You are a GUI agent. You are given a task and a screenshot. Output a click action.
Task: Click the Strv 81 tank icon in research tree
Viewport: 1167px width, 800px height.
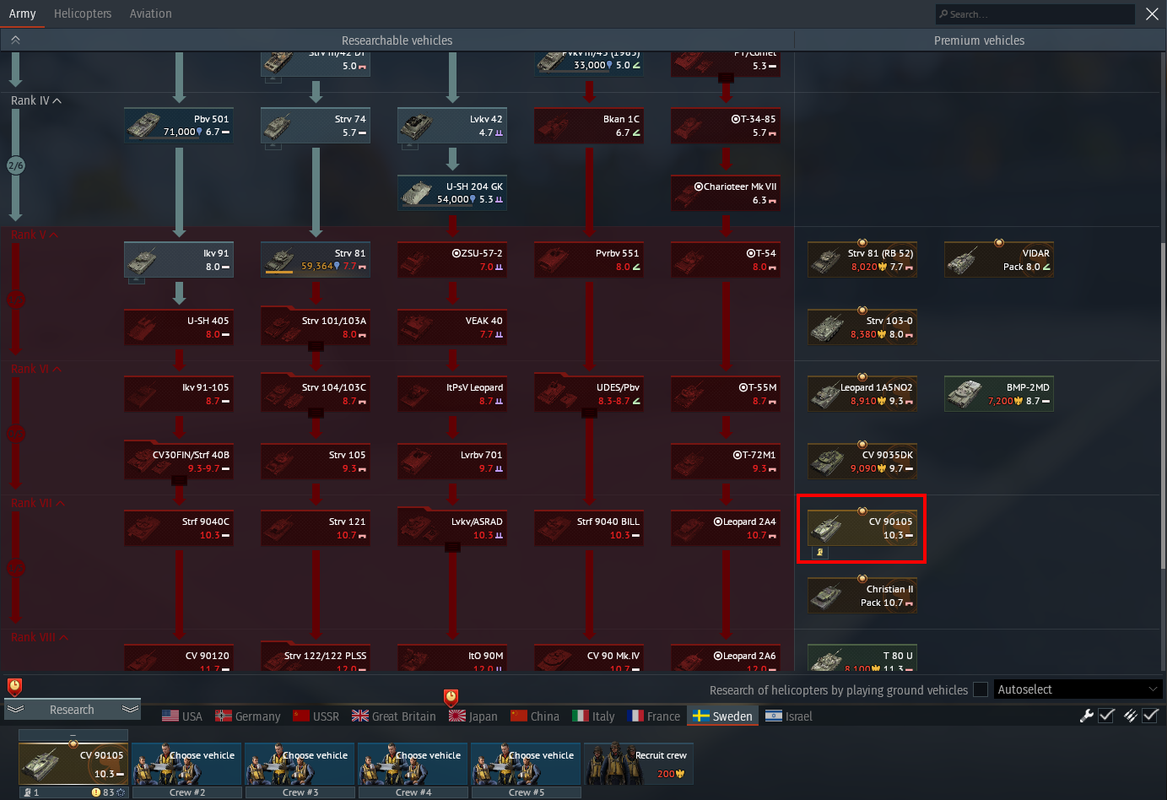(x=278, y=260)
